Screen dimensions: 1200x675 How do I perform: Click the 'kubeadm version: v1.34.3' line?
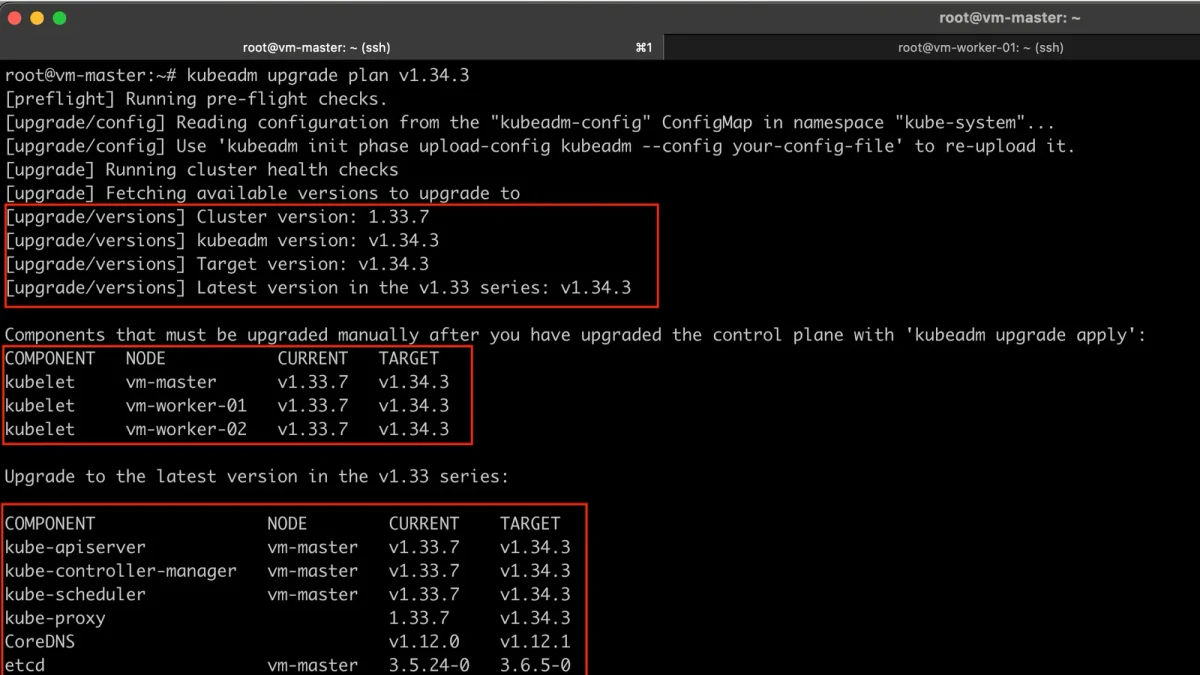[x=222, y=241]
